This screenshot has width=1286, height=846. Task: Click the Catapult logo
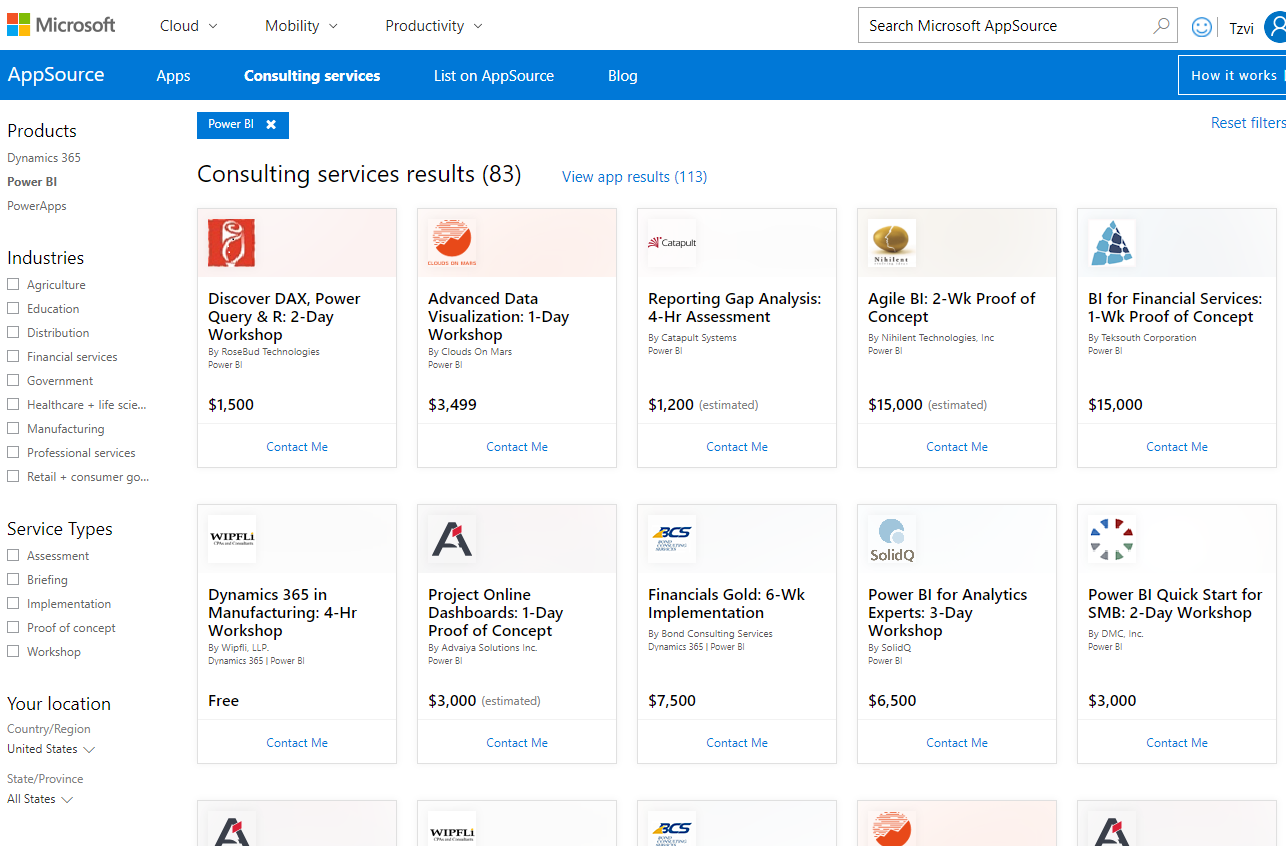point(672,243)
